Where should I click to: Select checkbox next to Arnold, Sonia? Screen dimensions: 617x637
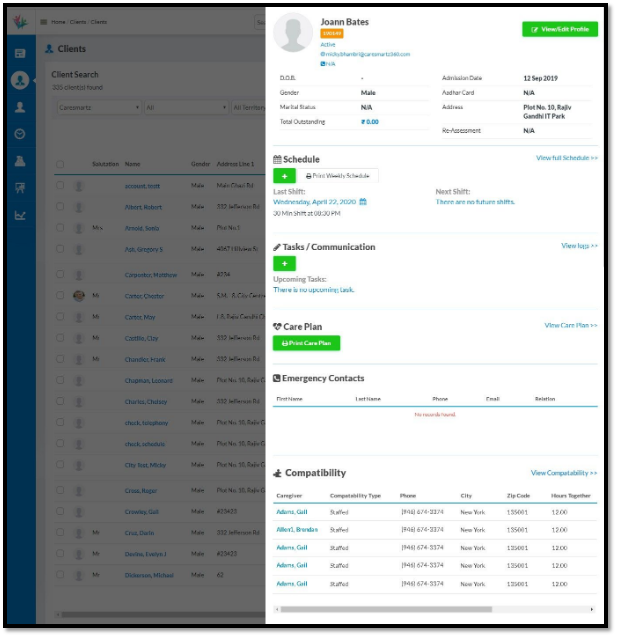coord(60,228)
